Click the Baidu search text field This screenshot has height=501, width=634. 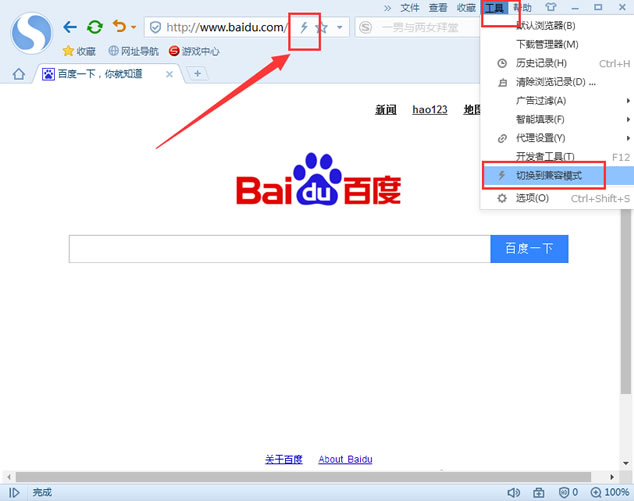point(280,249)
